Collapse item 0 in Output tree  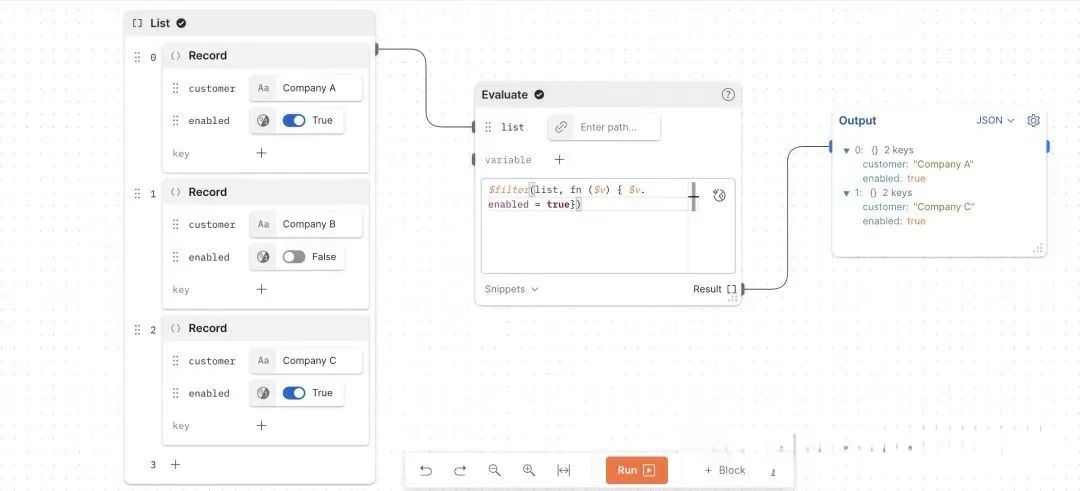tap(847, 151)
